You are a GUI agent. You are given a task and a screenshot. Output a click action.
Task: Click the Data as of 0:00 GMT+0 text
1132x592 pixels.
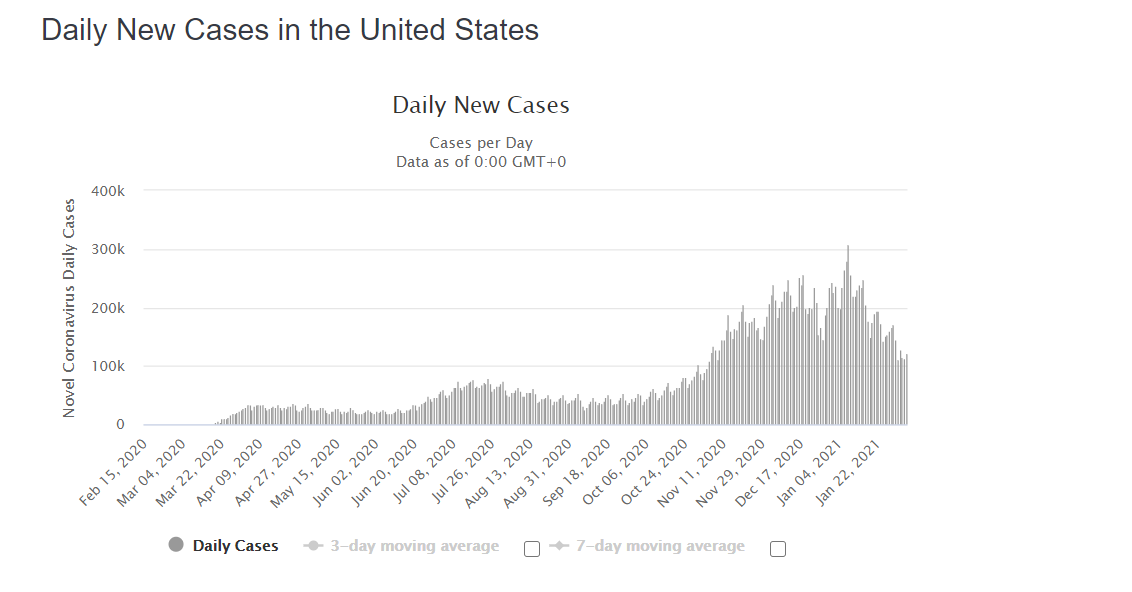[x=481, y=162]
